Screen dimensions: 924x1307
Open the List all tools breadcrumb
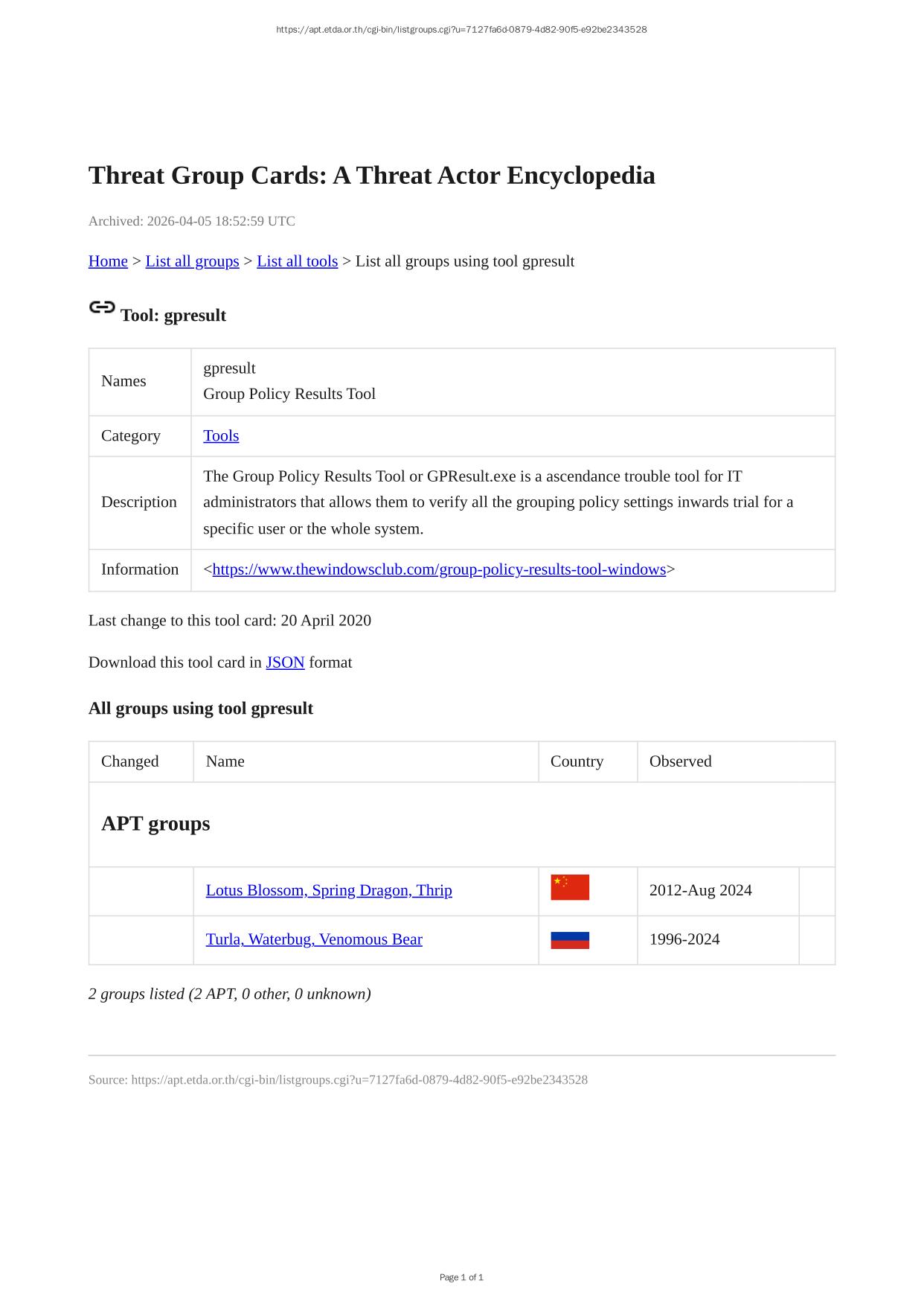[x=297, y=261]
